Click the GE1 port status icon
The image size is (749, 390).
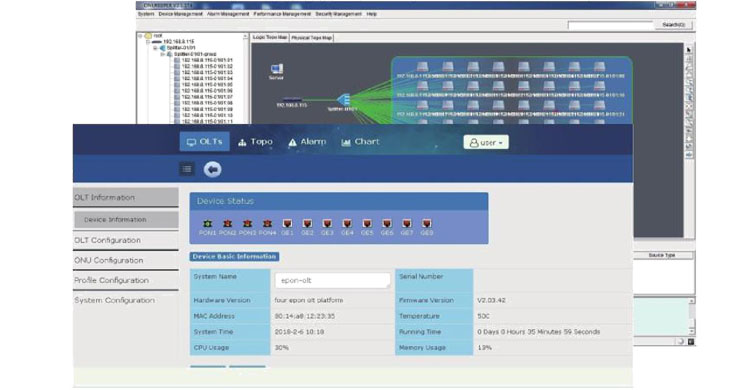tap(287, 223)
